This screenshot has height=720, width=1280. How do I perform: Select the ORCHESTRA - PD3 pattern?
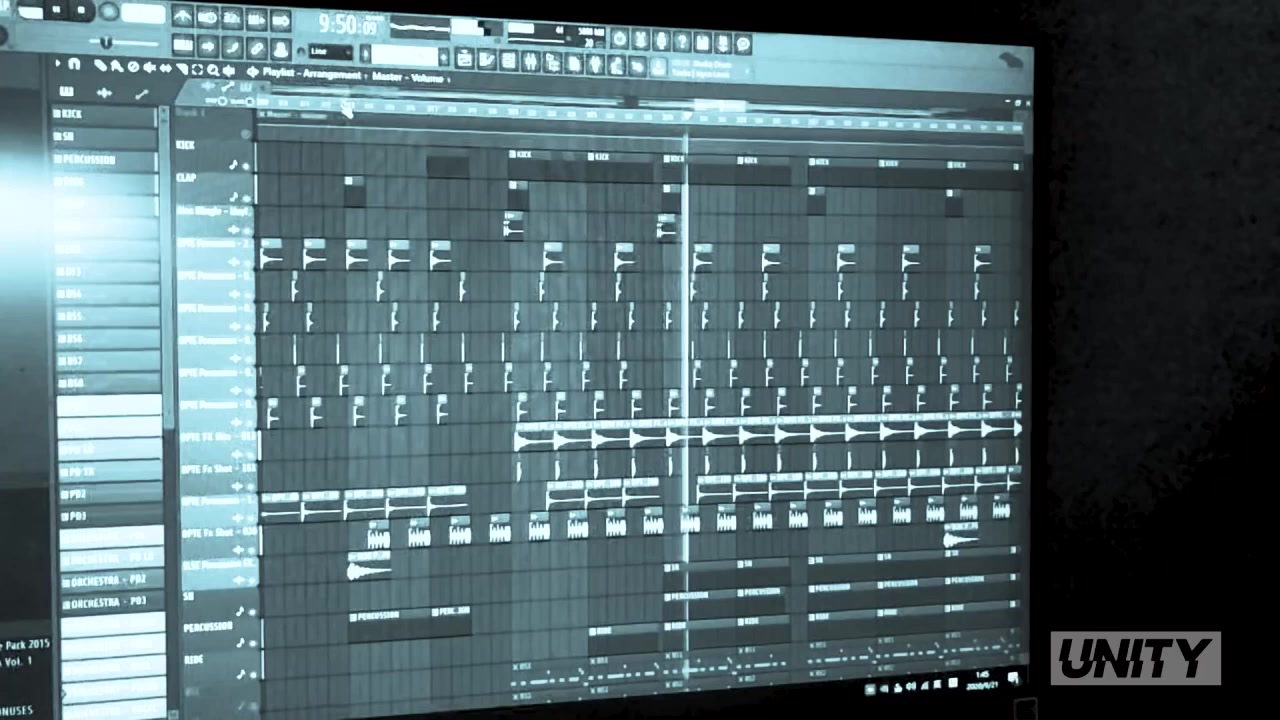tap(110, 603)
